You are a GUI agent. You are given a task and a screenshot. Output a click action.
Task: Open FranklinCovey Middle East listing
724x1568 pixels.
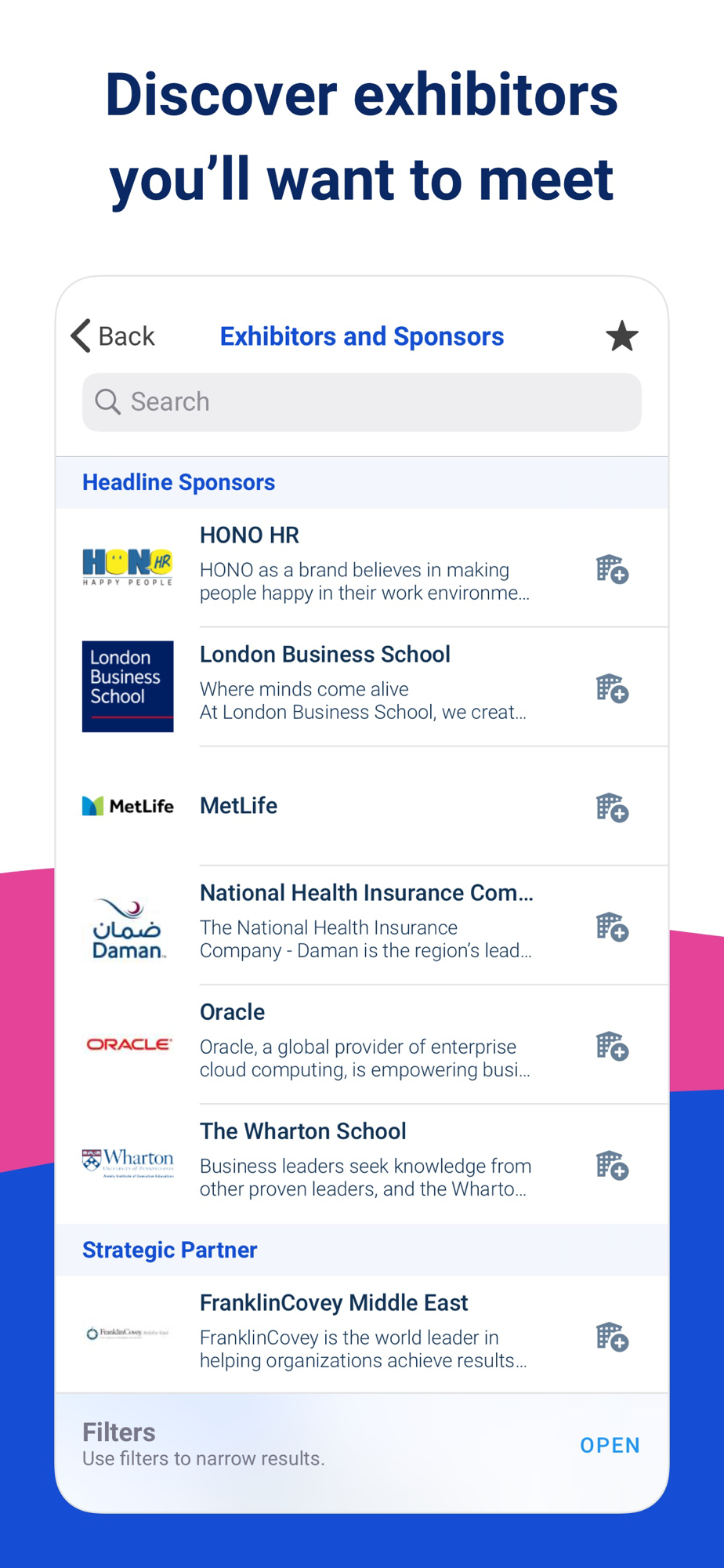tap(362, 1334)
